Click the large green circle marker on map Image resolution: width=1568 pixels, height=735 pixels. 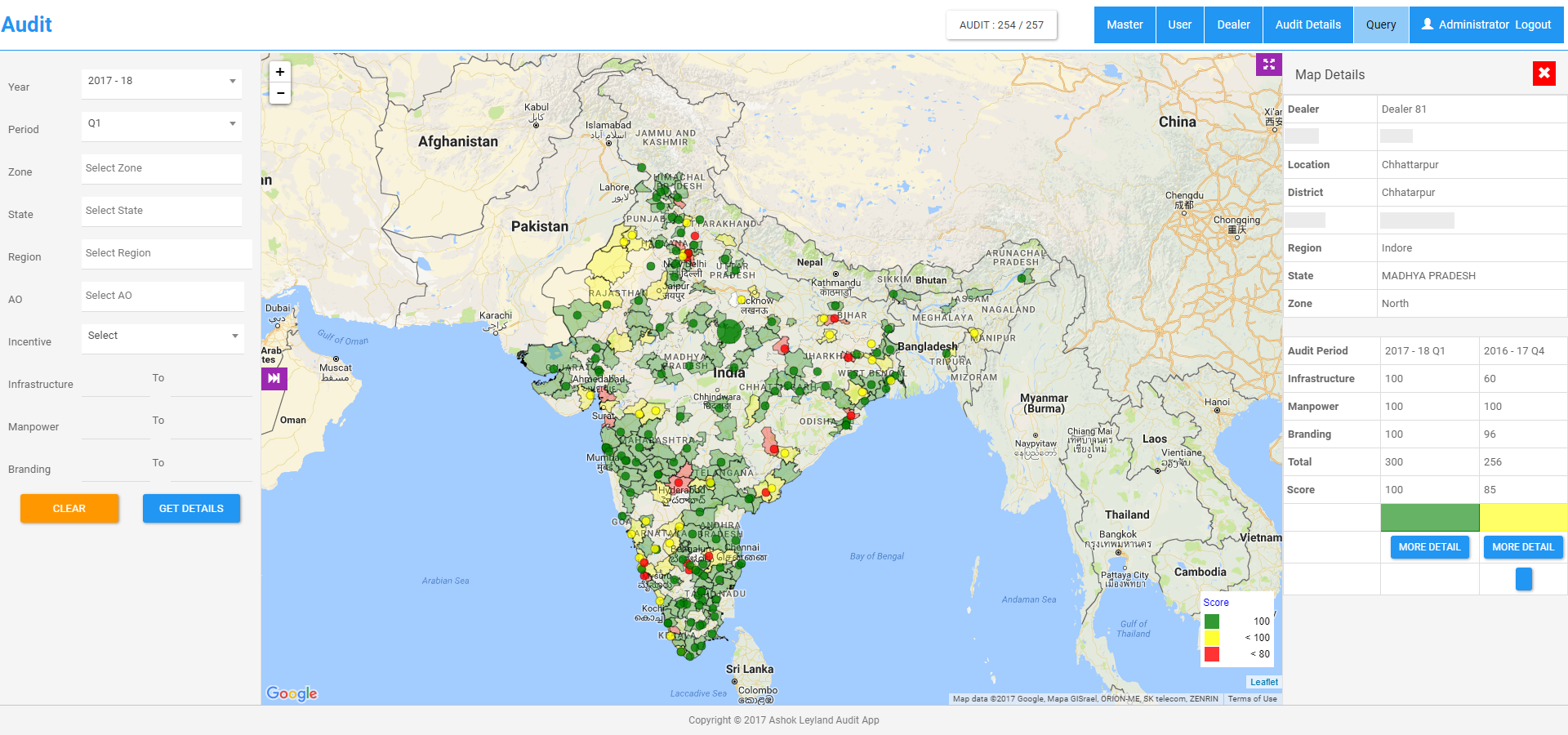click(729, 332)
